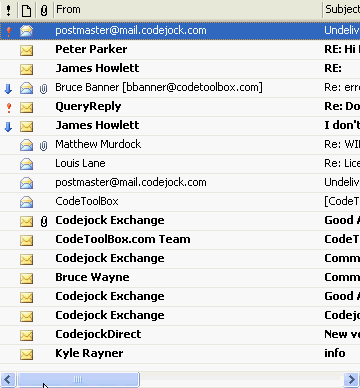Click the envelope icon beside CodejockDirect

26,335
